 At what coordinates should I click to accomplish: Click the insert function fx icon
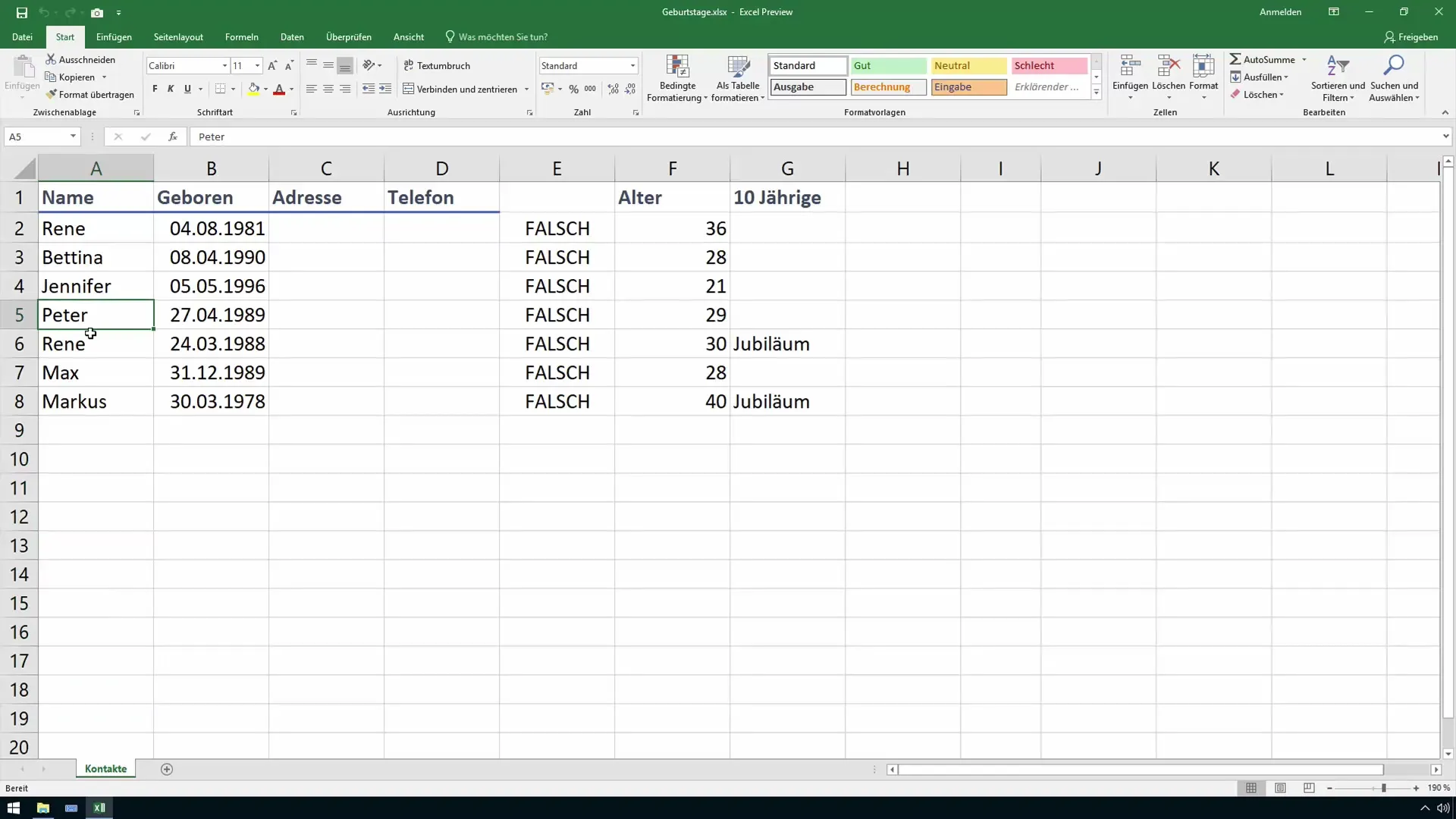point(173,137)
